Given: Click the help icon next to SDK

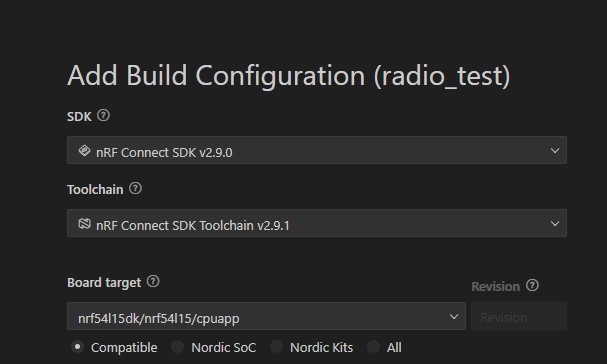Looking at the screenshot, I should 103,115.
